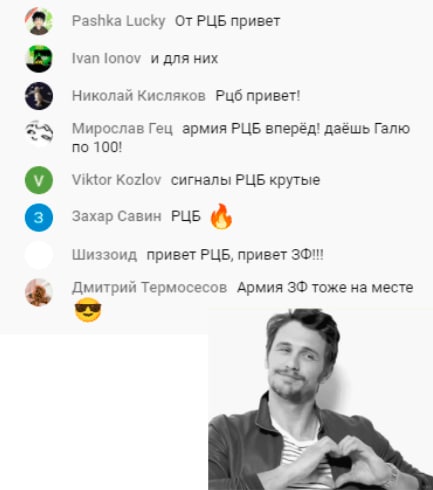
Task: Open the Ivan Ionov username link
Action: pyautogui.click(x=106, y=58)
